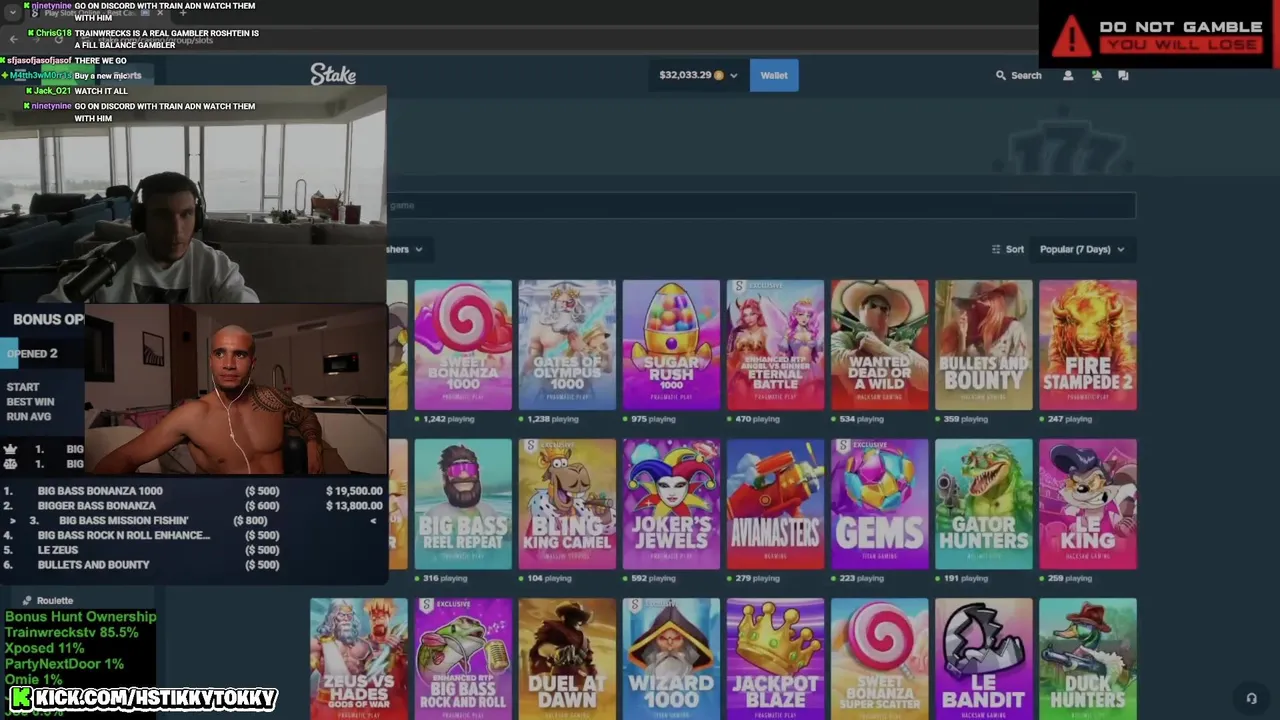Open Bling King Camel game
This screenshot has height=720, width=1280.
(567, 504)
